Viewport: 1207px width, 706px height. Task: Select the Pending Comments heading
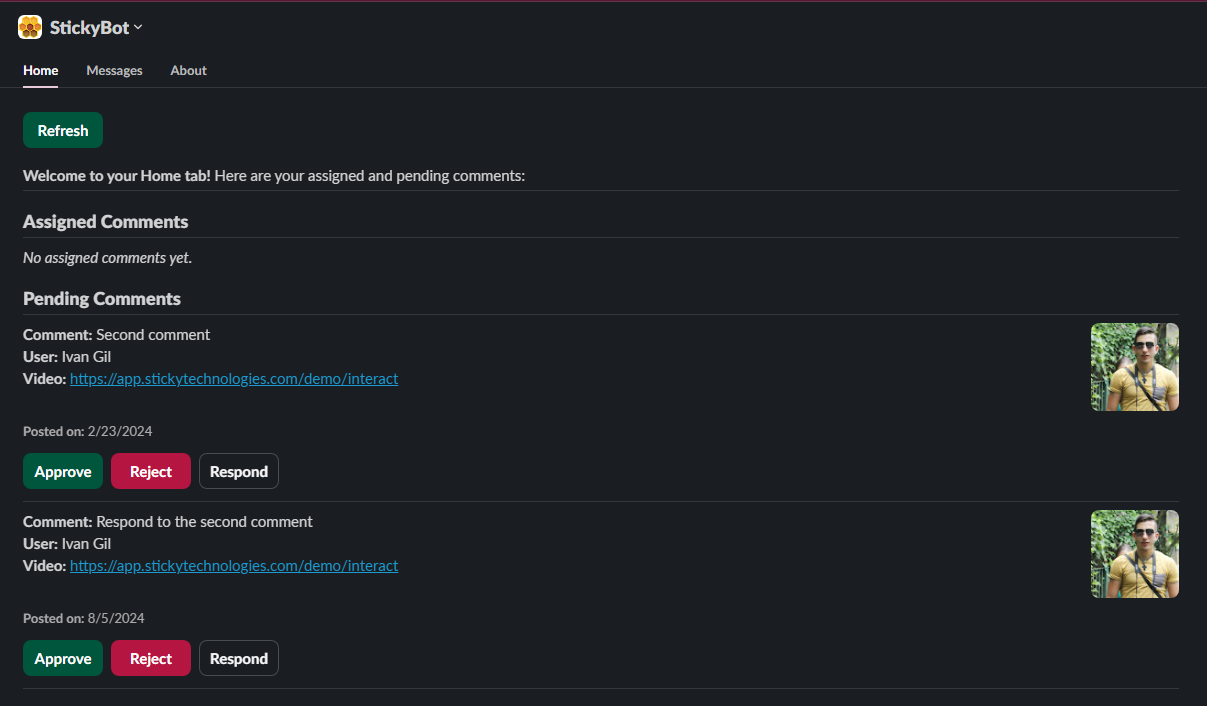click(x=102, y=299)
